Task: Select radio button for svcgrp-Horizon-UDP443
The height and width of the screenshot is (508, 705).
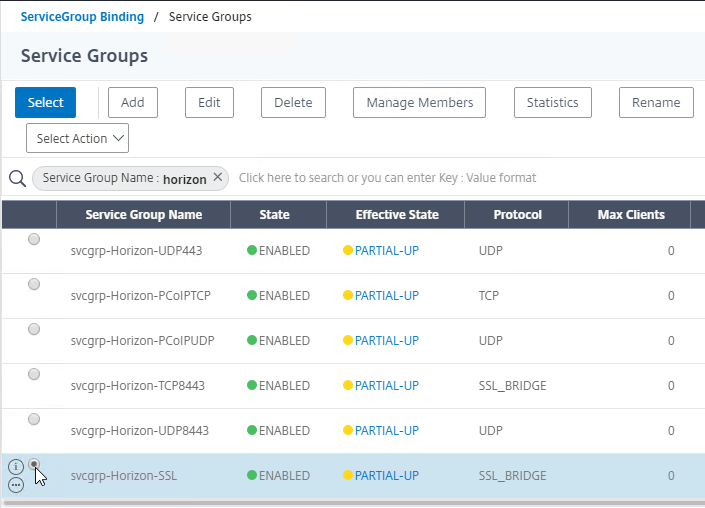Action: tap(34, 239)
